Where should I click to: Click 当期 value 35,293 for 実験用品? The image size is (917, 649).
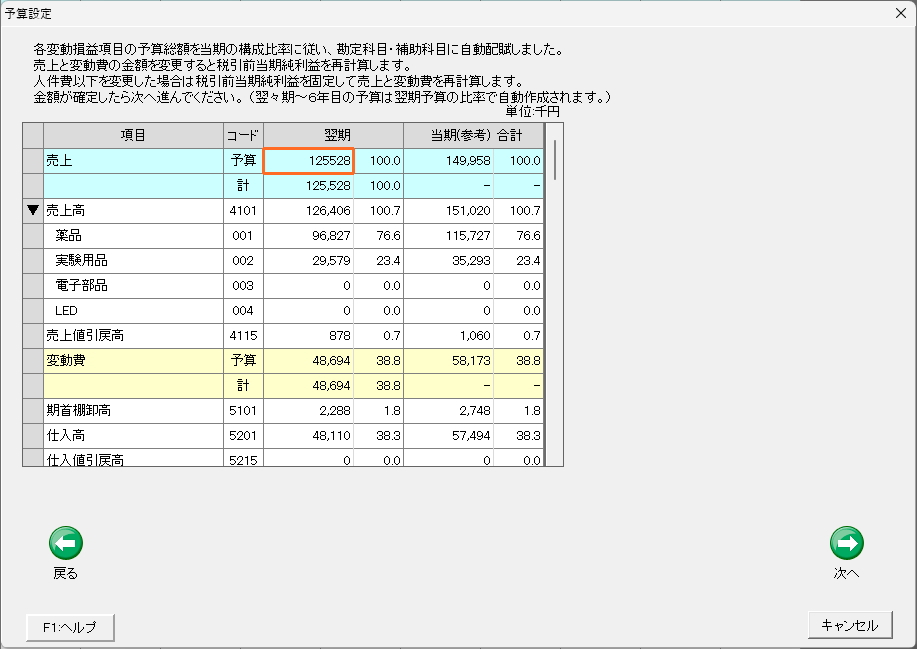(x=449, y=261)
